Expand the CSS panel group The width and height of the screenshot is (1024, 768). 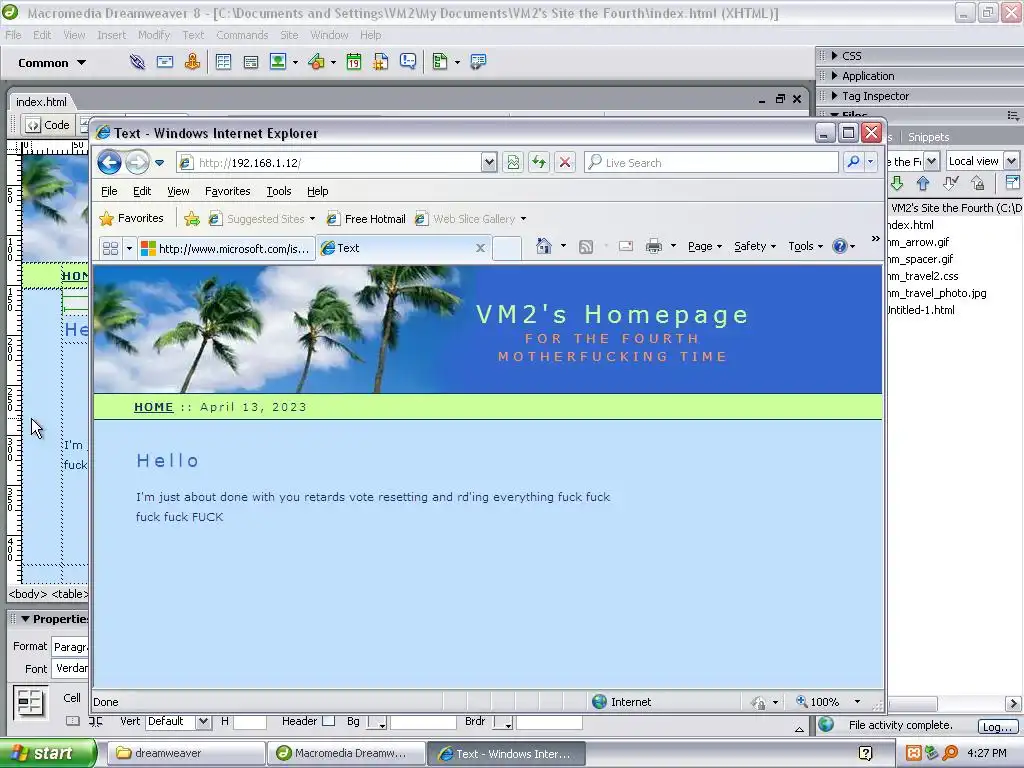[x=834, y=56]
